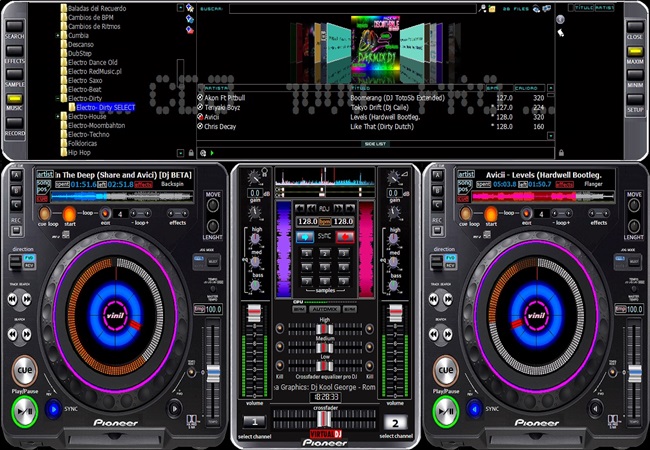Image resolution: width=650 pixels, height=450 pixels.
Task: Click the AUTOMIX button
Action: (324, 309)
